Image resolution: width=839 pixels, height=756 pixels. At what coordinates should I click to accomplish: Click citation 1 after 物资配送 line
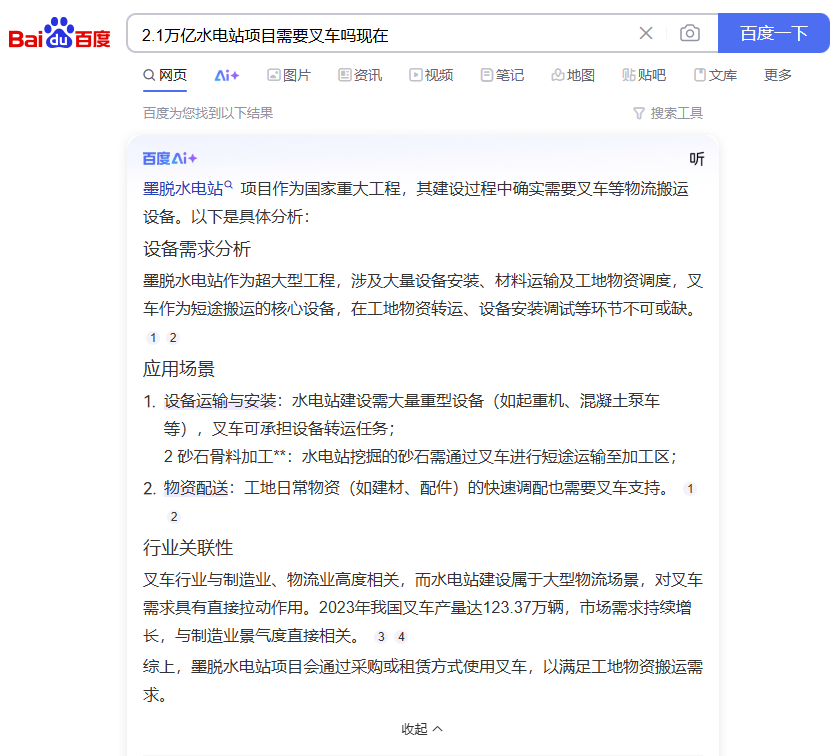(x=690, y=488)
